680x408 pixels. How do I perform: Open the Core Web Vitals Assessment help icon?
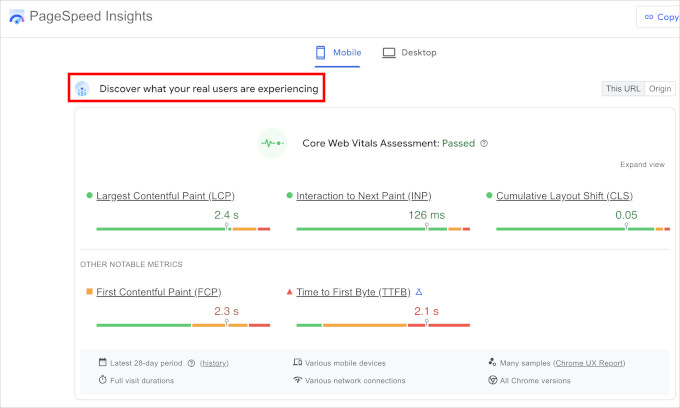pyautogui.click(x=484, y=143)
